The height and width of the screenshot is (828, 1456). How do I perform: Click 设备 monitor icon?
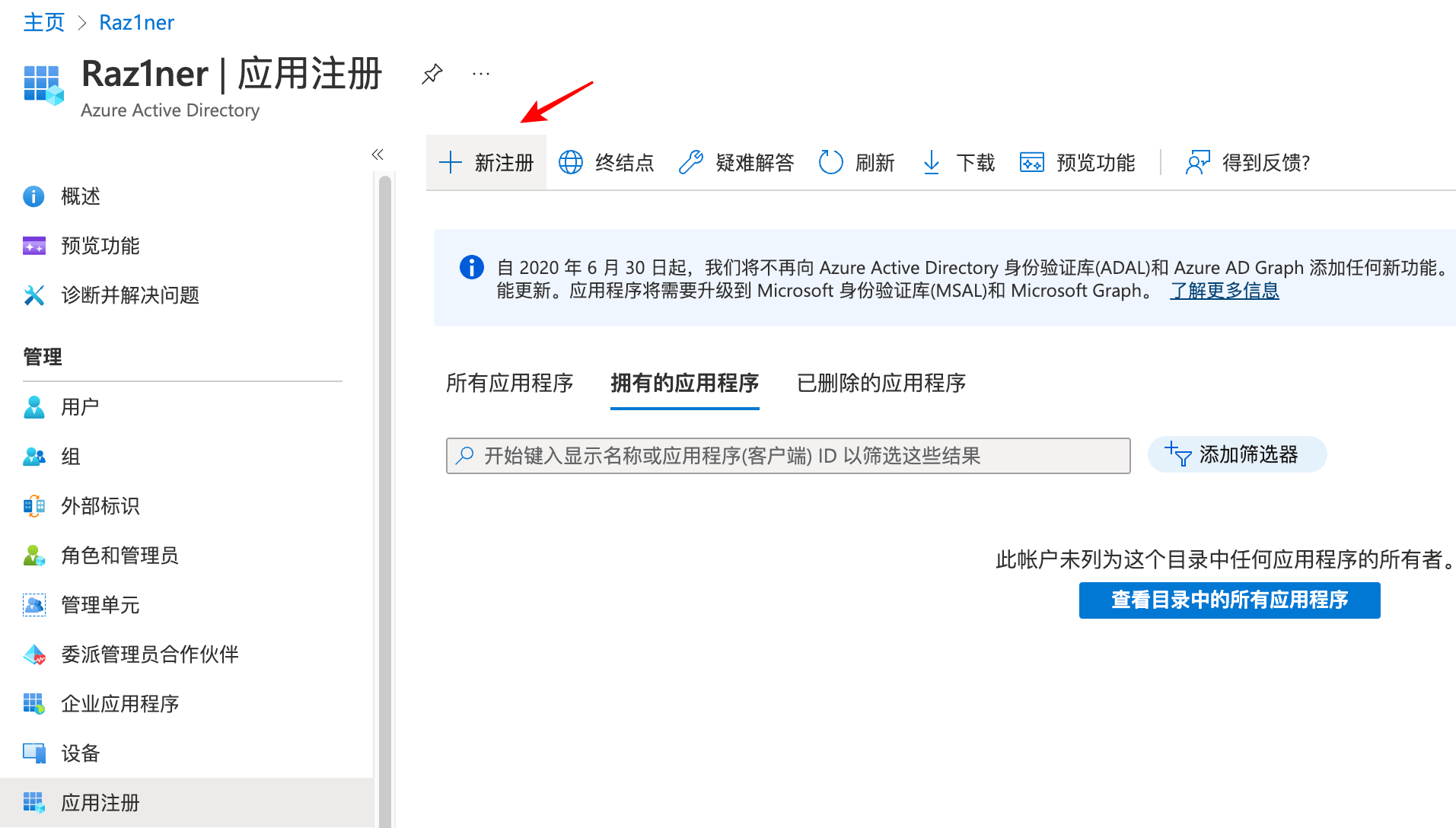(33, 753)
